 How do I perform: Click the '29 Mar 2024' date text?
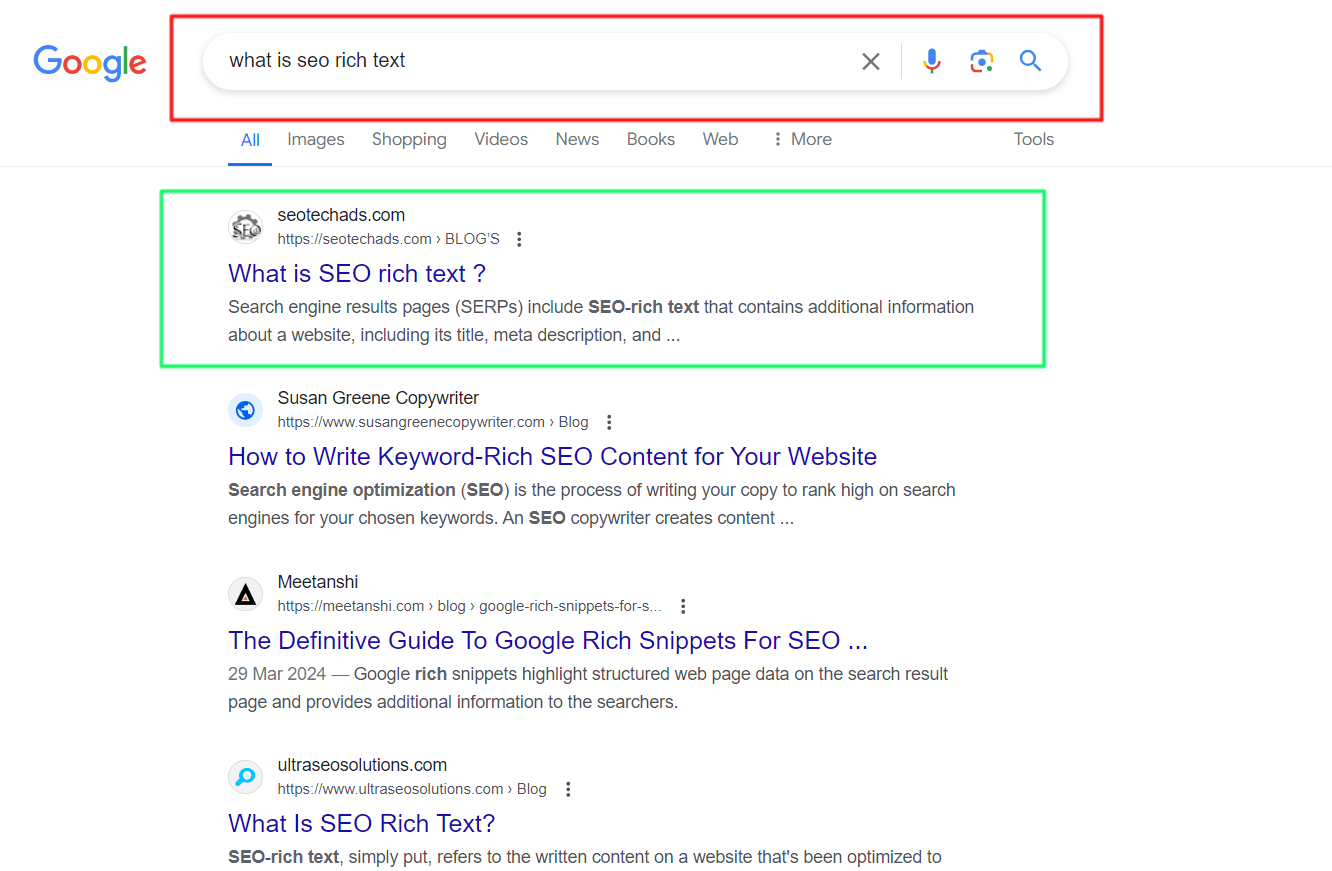(277, 674)
